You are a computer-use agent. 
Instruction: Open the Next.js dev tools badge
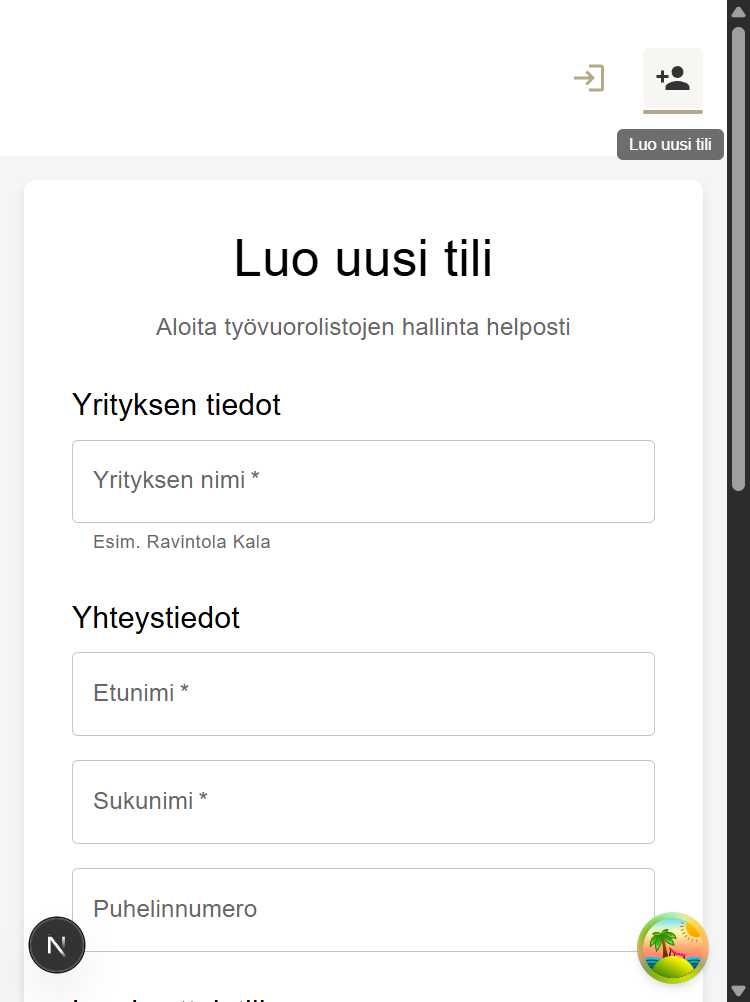click(57, 945)
